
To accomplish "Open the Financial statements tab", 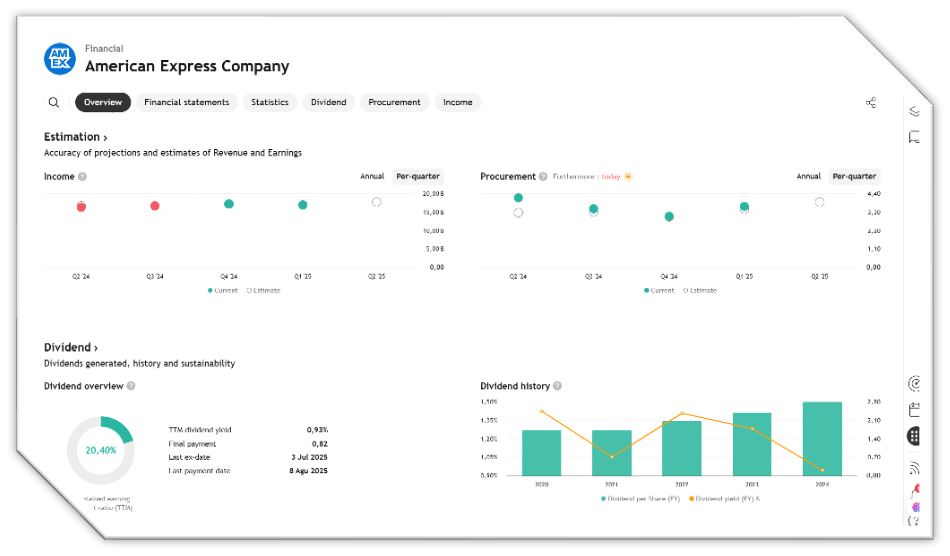I will [187, 102].
